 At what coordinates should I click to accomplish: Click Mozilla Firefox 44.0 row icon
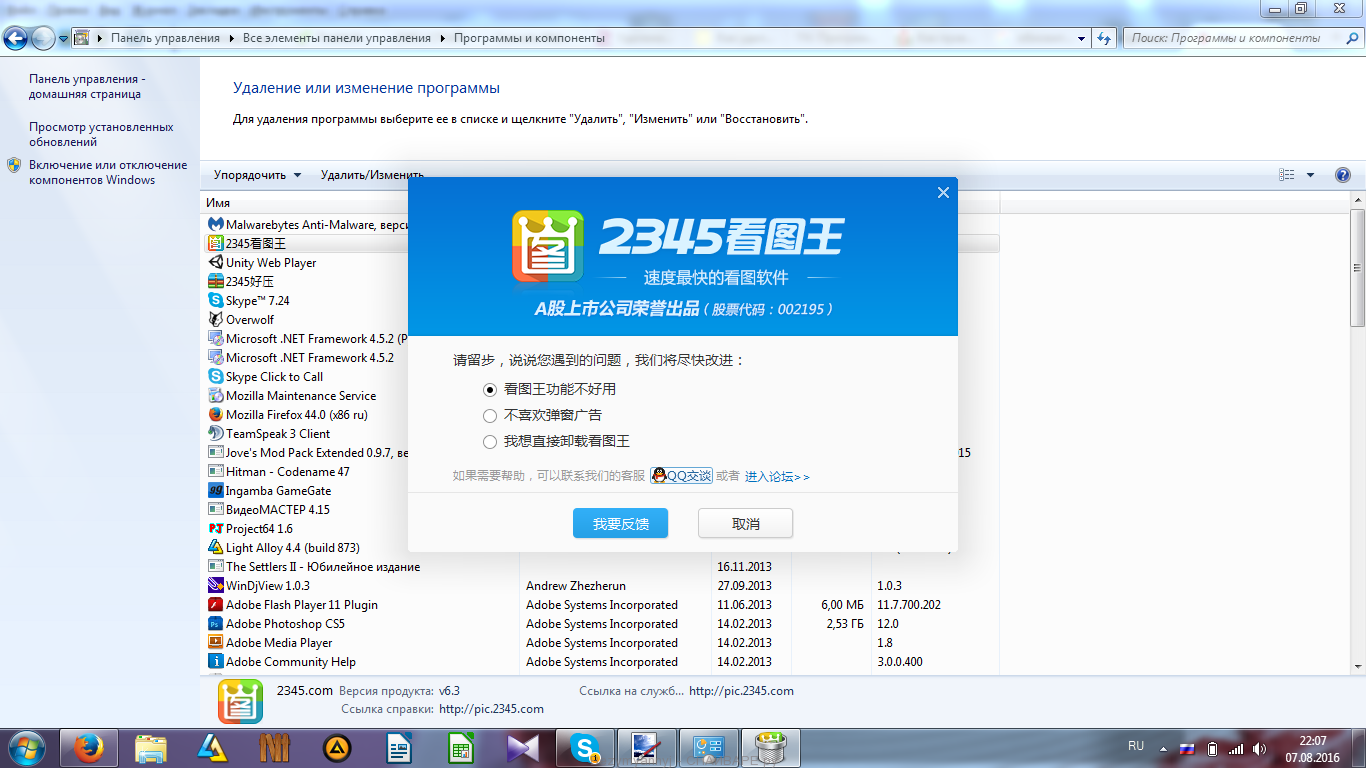(215, 415)
